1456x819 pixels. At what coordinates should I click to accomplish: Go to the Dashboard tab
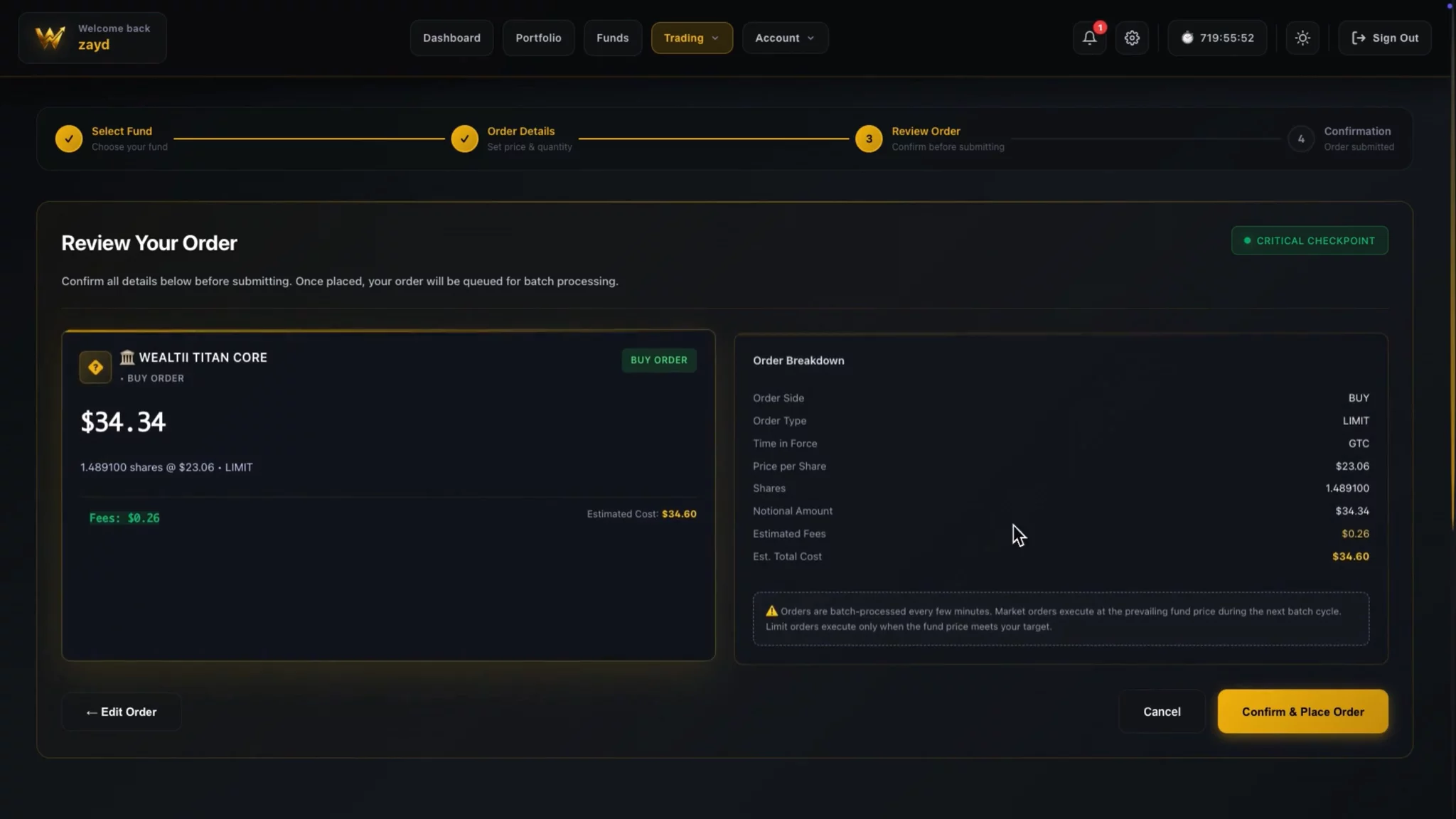click(451, 38)
